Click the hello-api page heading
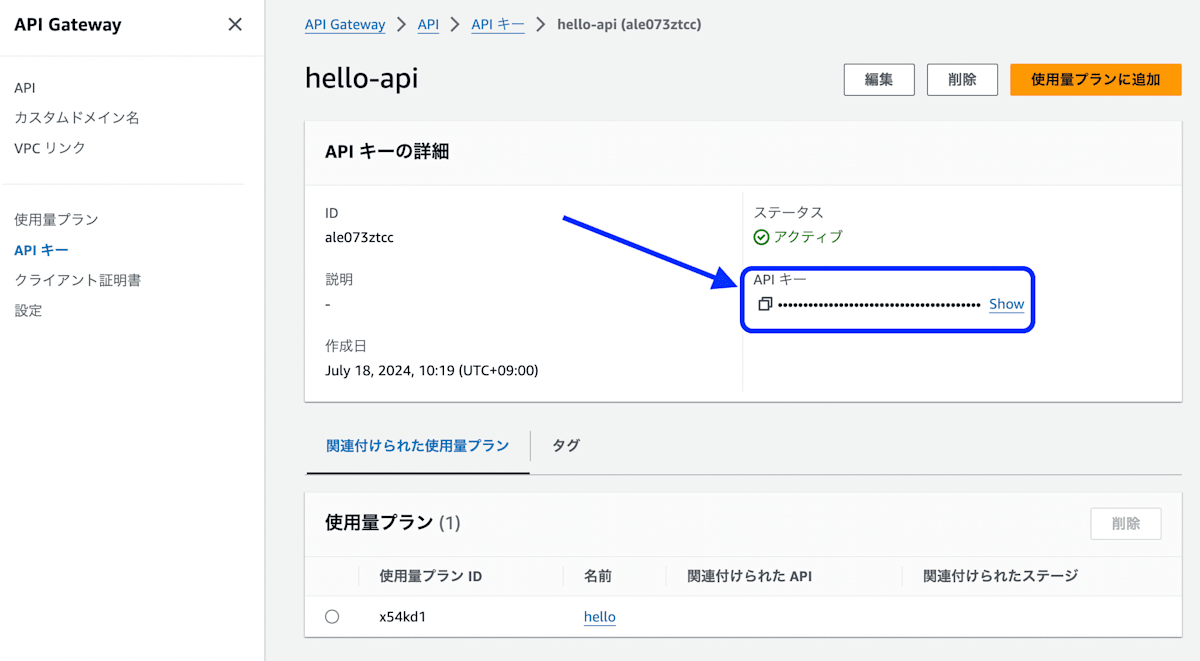 tap(362, 79)
